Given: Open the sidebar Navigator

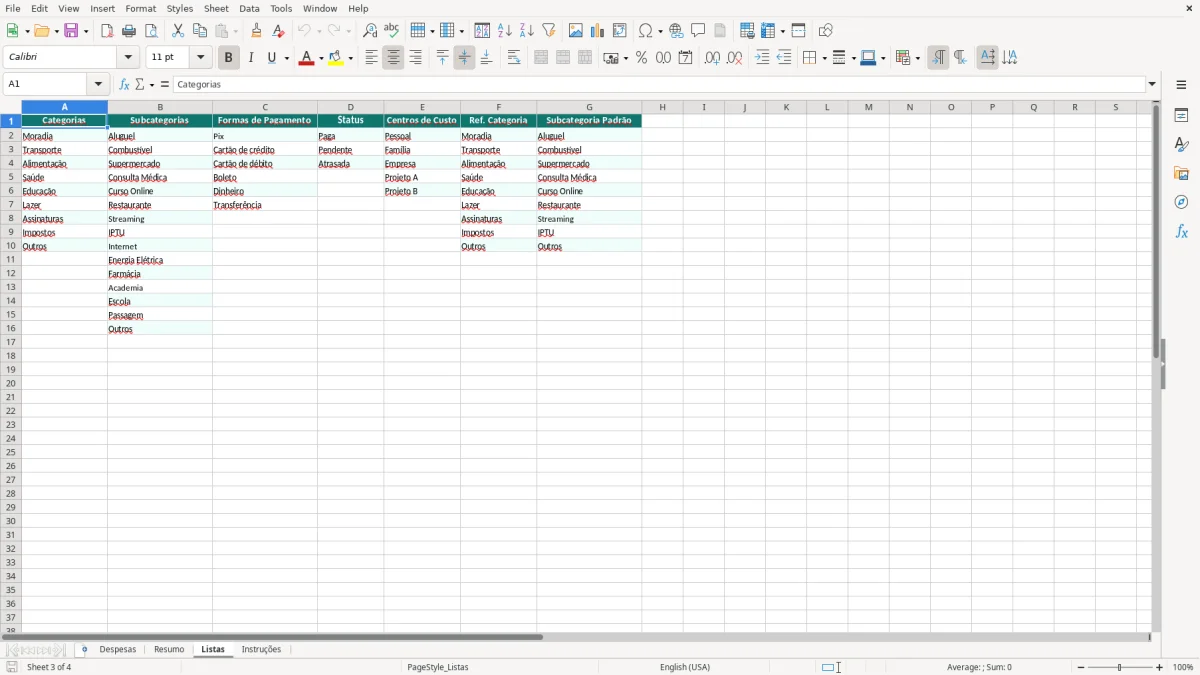Looking at the screenshot, I should pyautogui.click(x=1181, y=202).
